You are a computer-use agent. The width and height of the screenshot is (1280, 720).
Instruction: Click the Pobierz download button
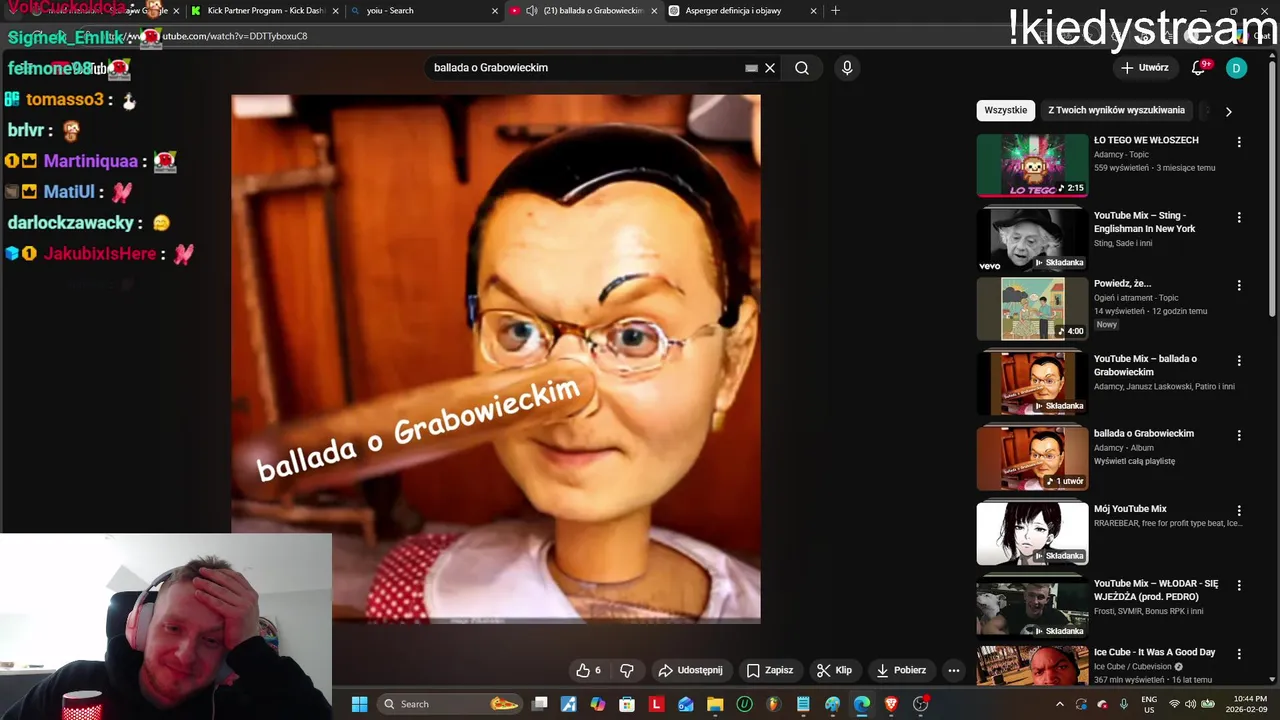tap(901, 670)
